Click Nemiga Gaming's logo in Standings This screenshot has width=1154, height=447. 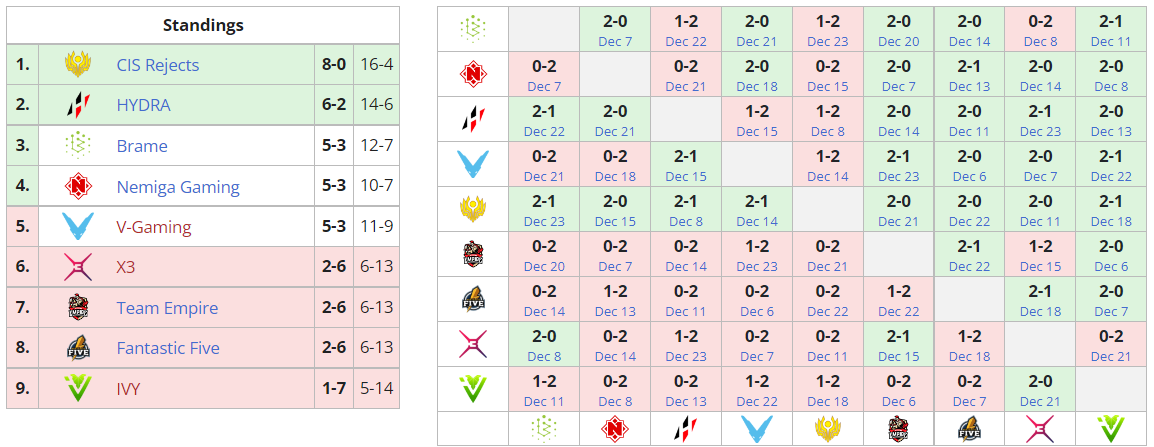(78, 187)
